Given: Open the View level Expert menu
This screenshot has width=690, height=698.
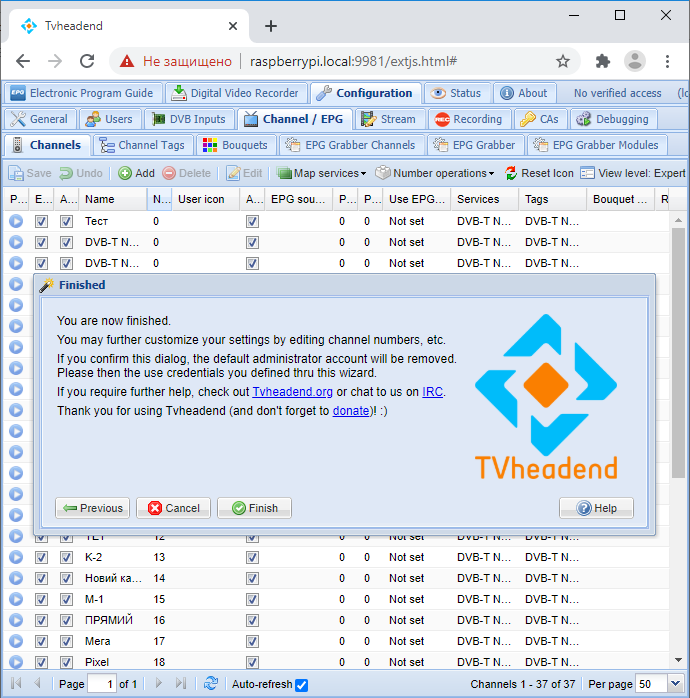Looking at the screenshot, I should pos(633,173).
